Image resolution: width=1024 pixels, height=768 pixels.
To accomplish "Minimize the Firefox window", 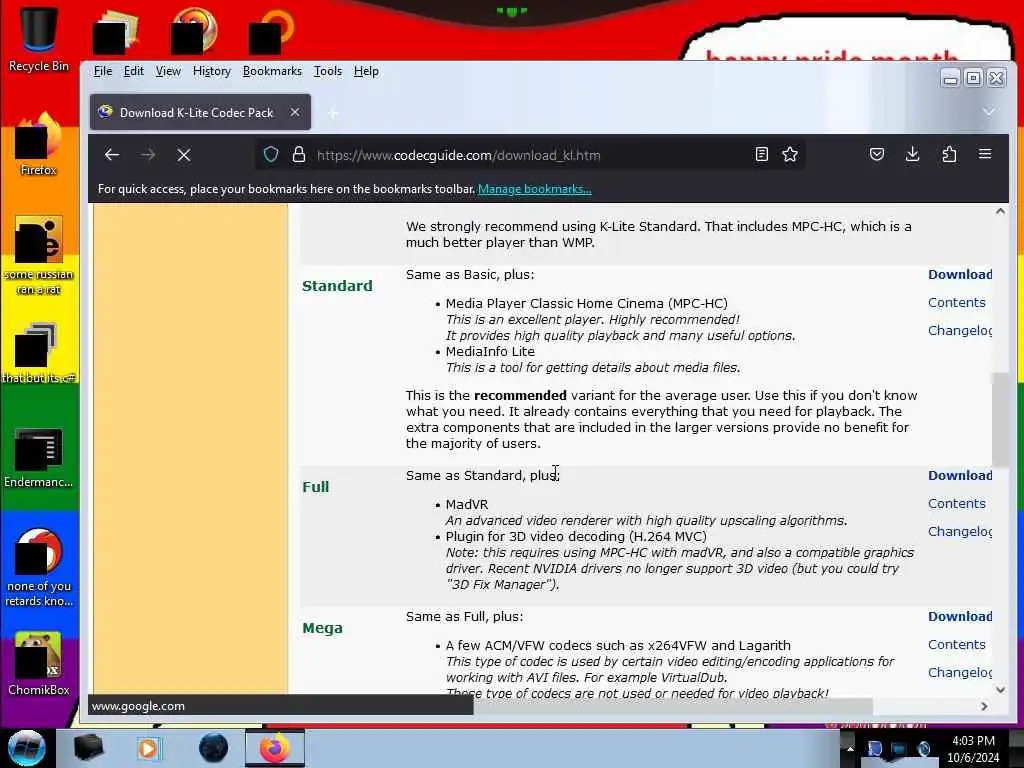I will (950, 78).
